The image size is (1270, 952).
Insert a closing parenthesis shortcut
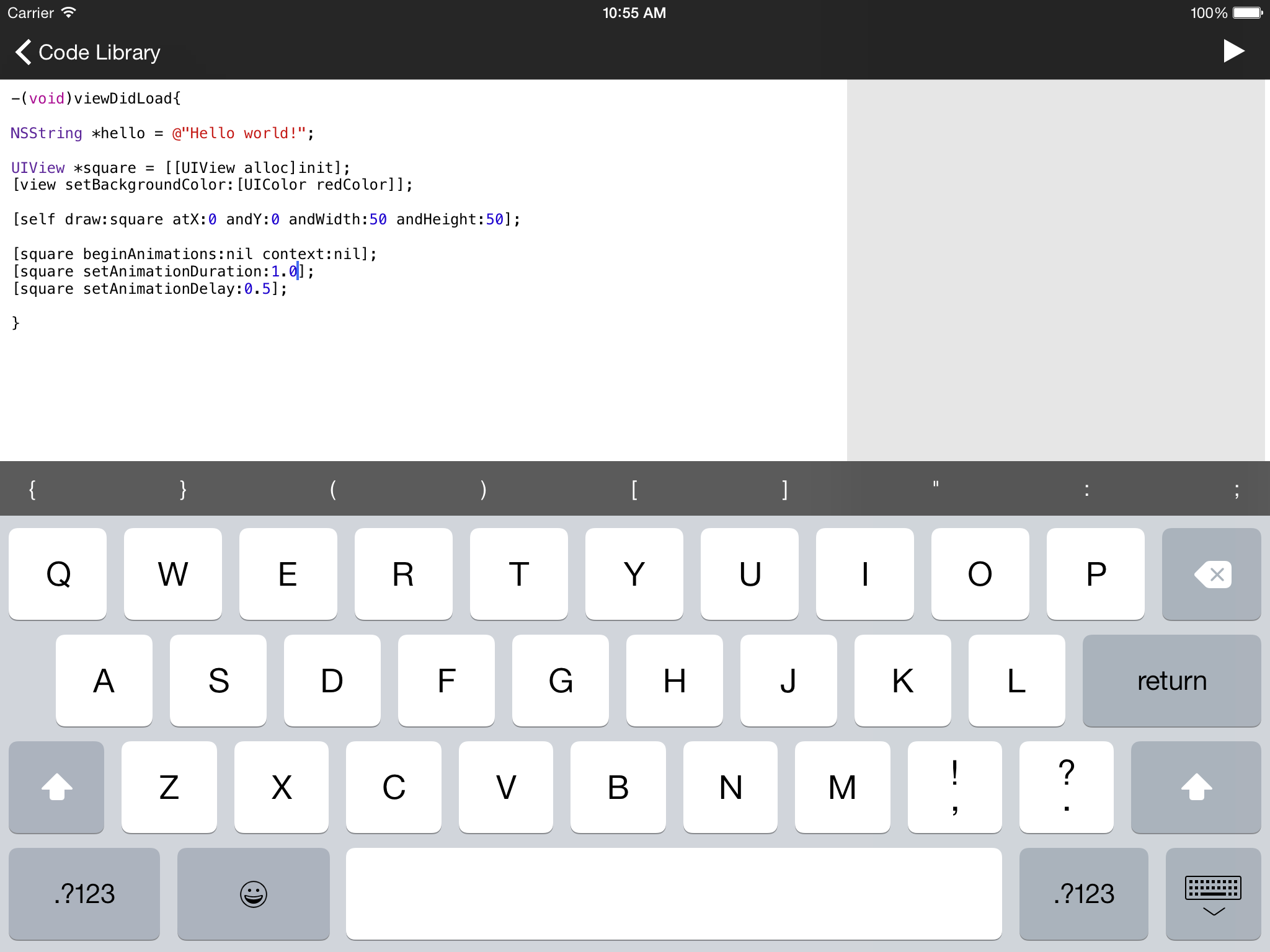pos(484,490)
